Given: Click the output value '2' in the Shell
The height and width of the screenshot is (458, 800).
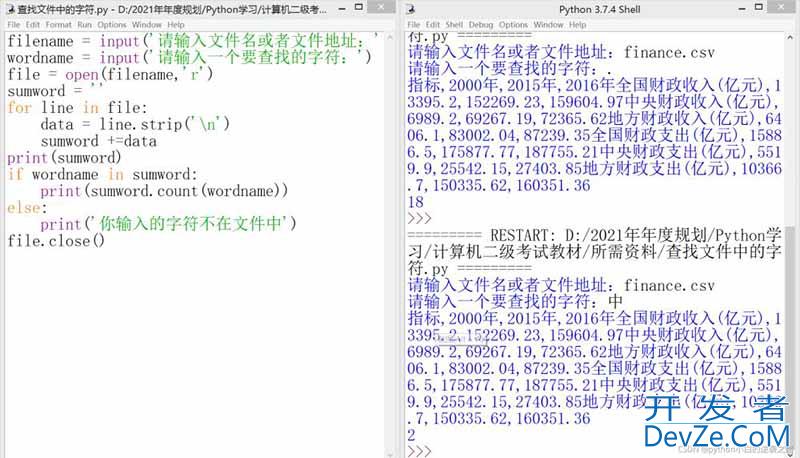Looking at the screenshot, I should tap(411, 435).
